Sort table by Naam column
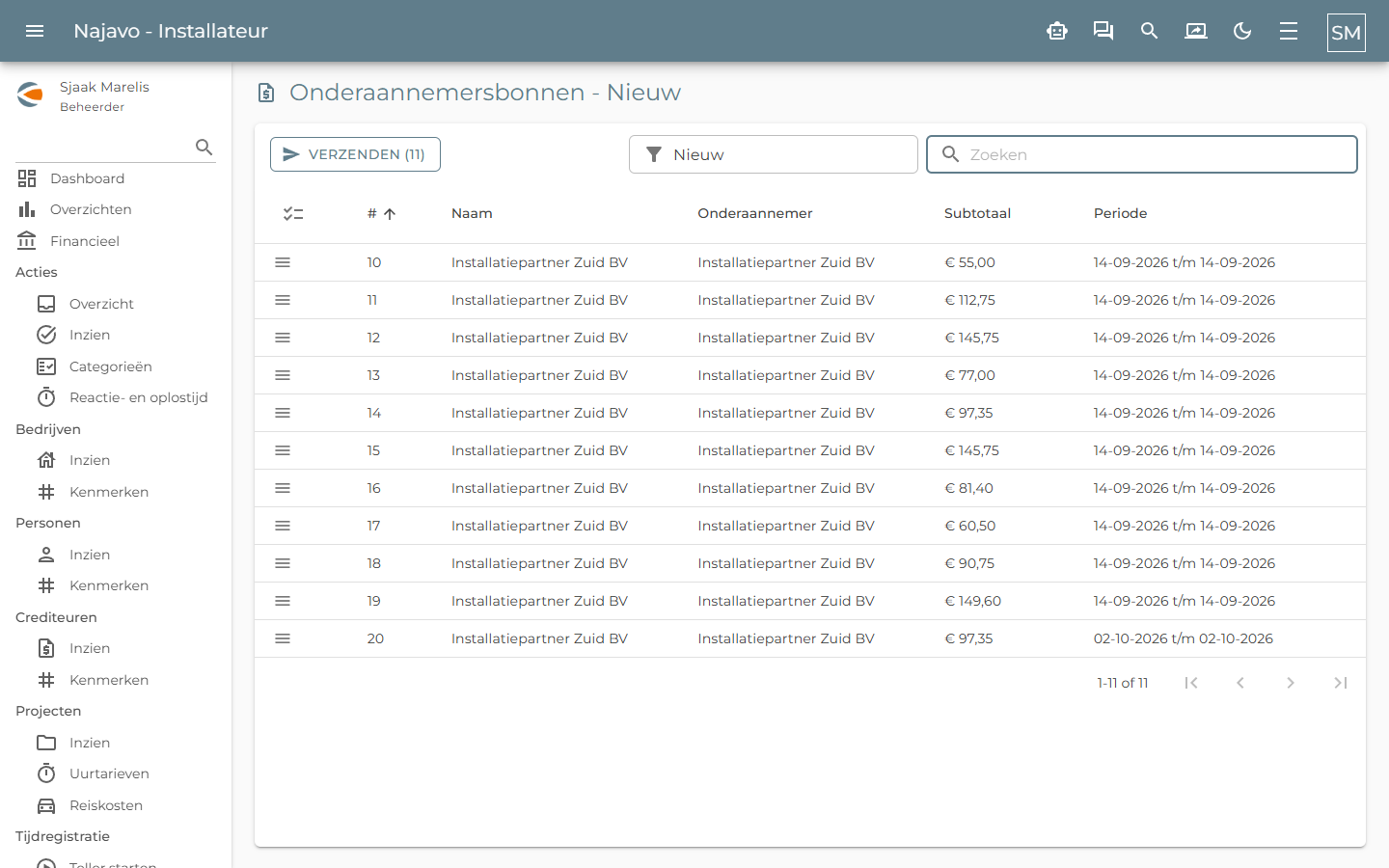 (472, 213)
